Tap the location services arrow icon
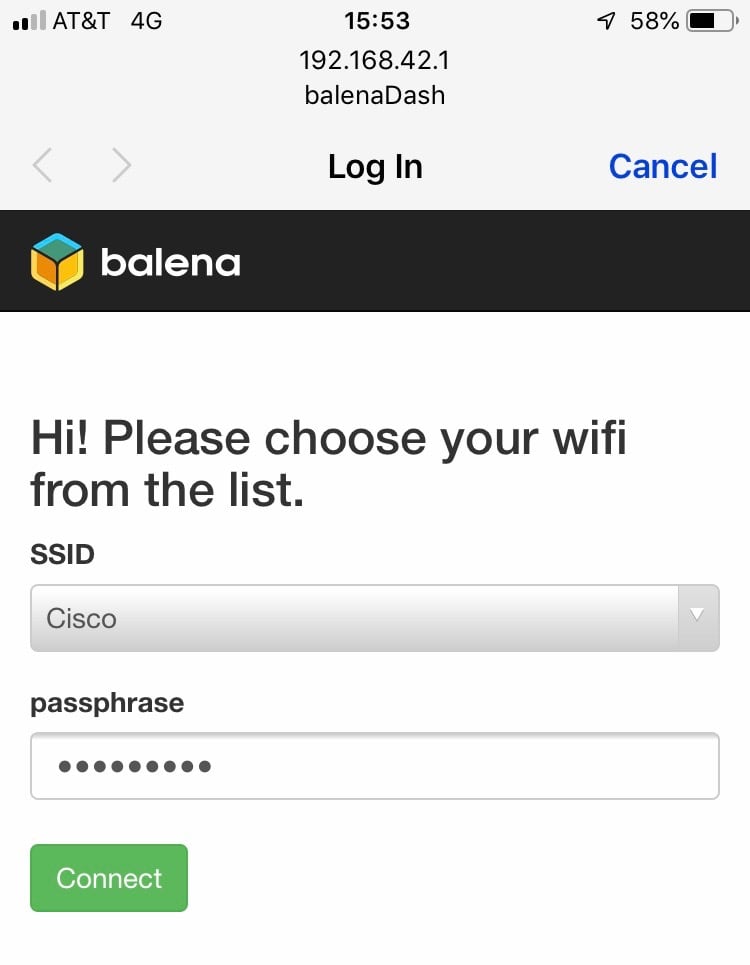The height and width of the screenshot is (965, 750). 606,21
